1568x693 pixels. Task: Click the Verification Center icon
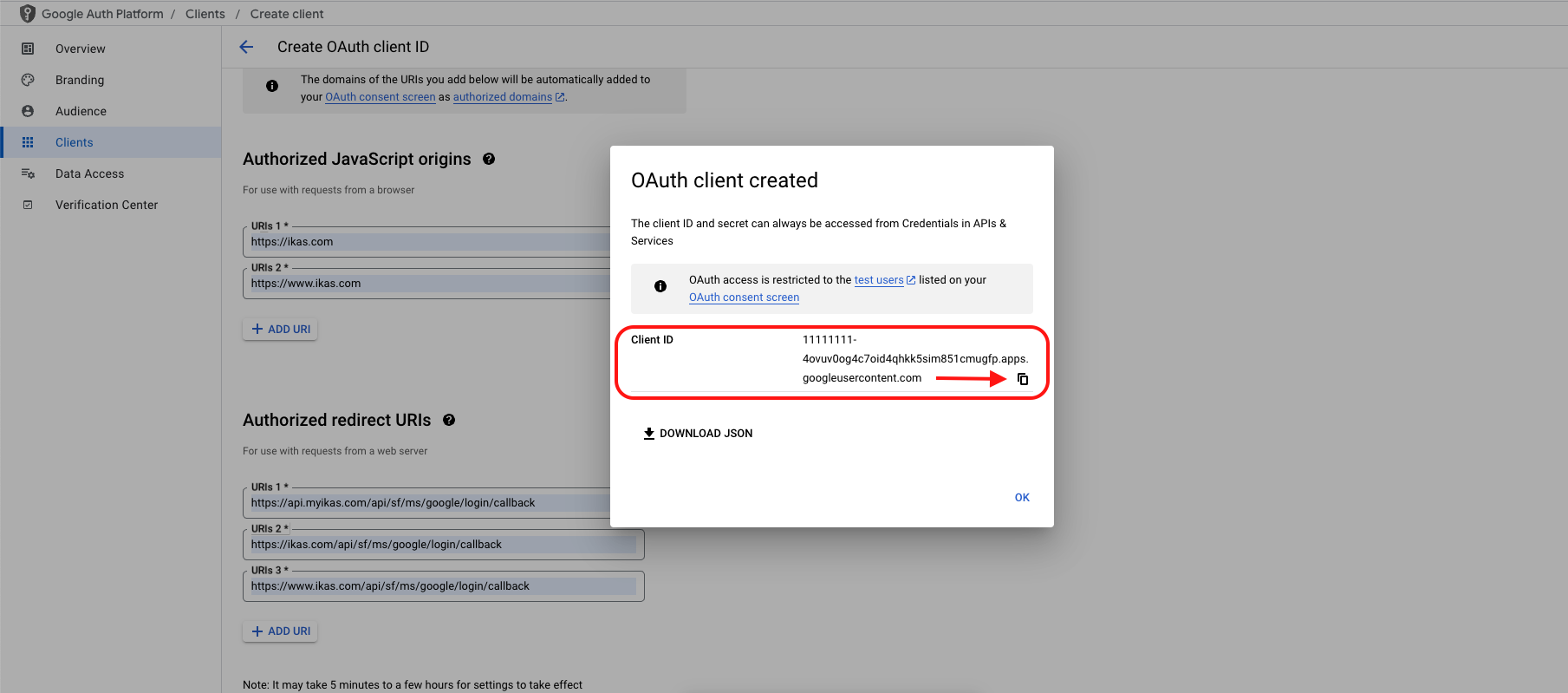[x=28, y=205]
